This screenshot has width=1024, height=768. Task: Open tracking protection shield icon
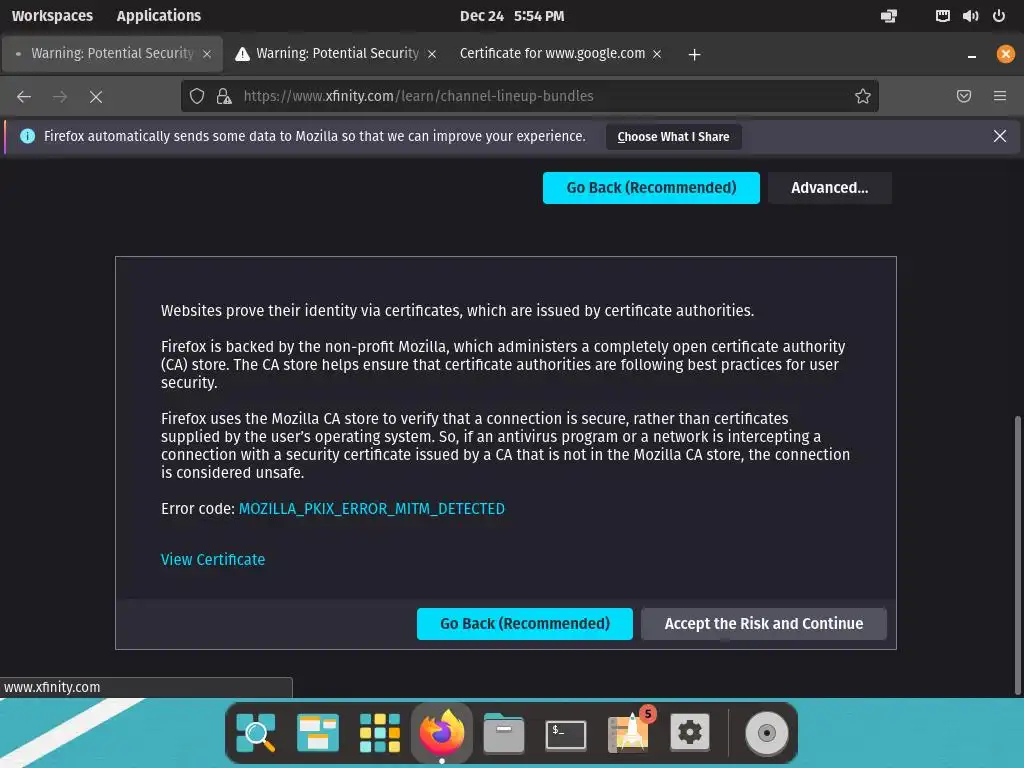point(197,97)
